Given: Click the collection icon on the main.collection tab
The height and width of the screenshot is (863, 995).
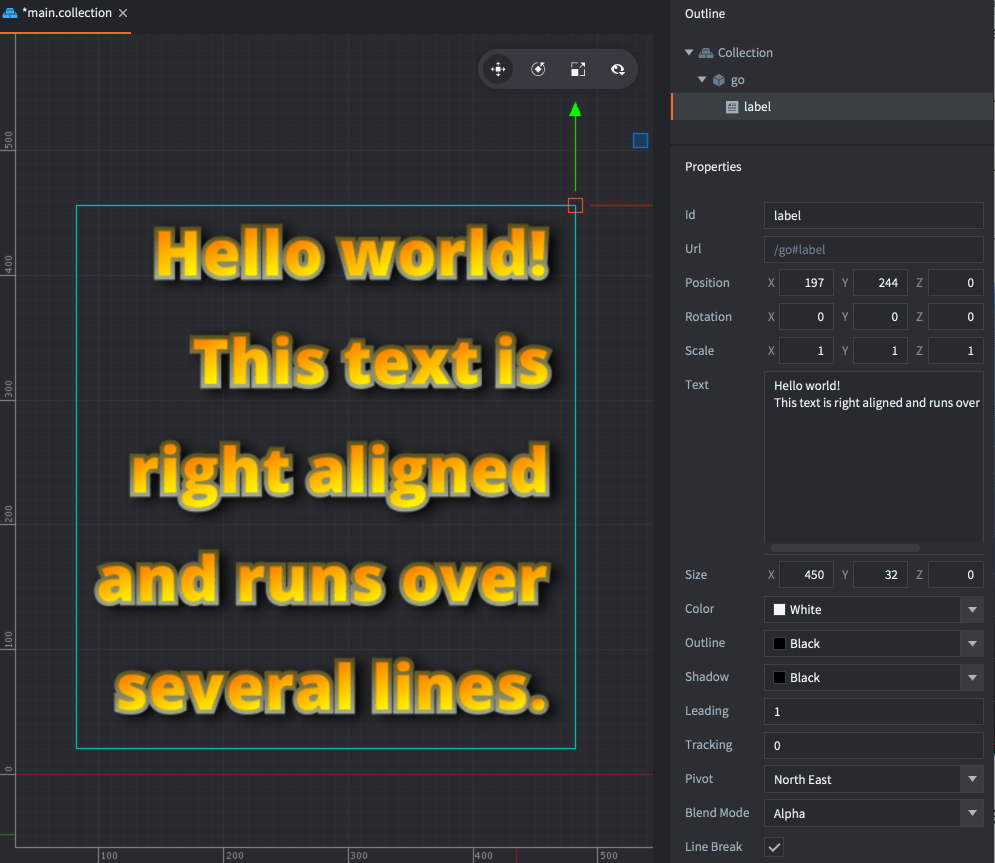Looking at the screenshot, I should (11, 12).
